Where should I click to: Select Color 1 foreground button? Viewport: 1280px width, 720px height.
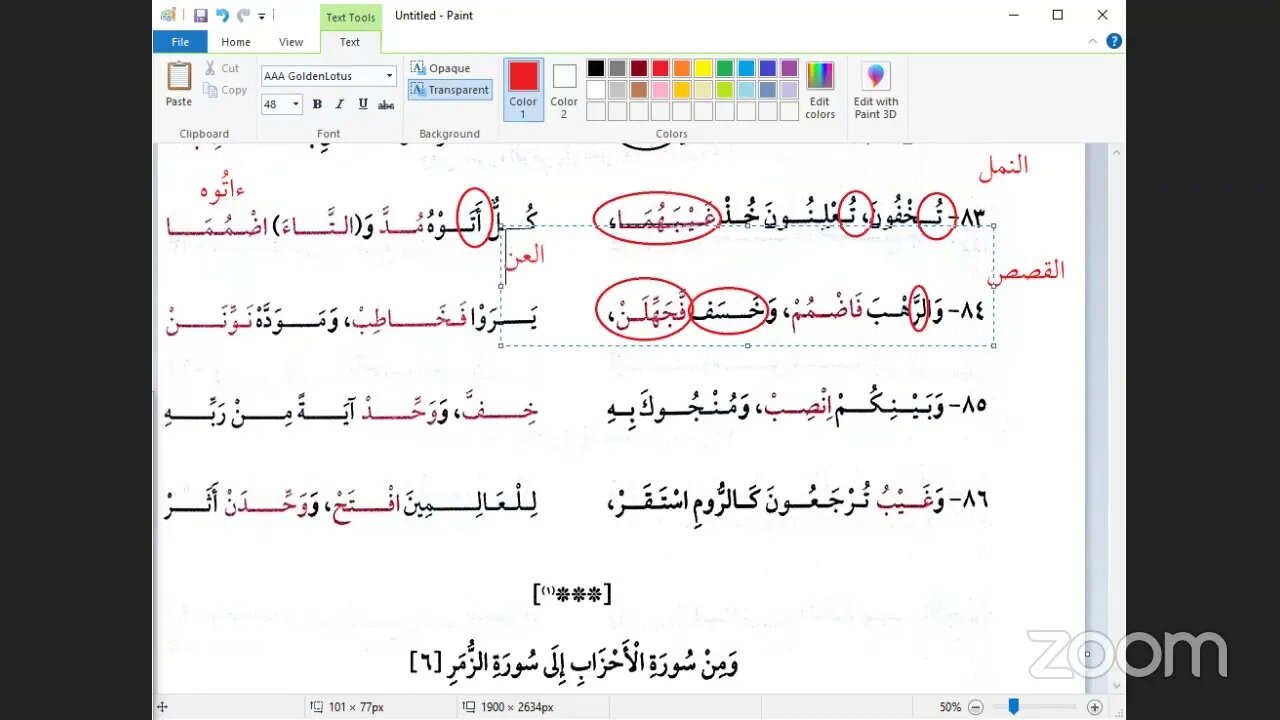click(523, 89)
